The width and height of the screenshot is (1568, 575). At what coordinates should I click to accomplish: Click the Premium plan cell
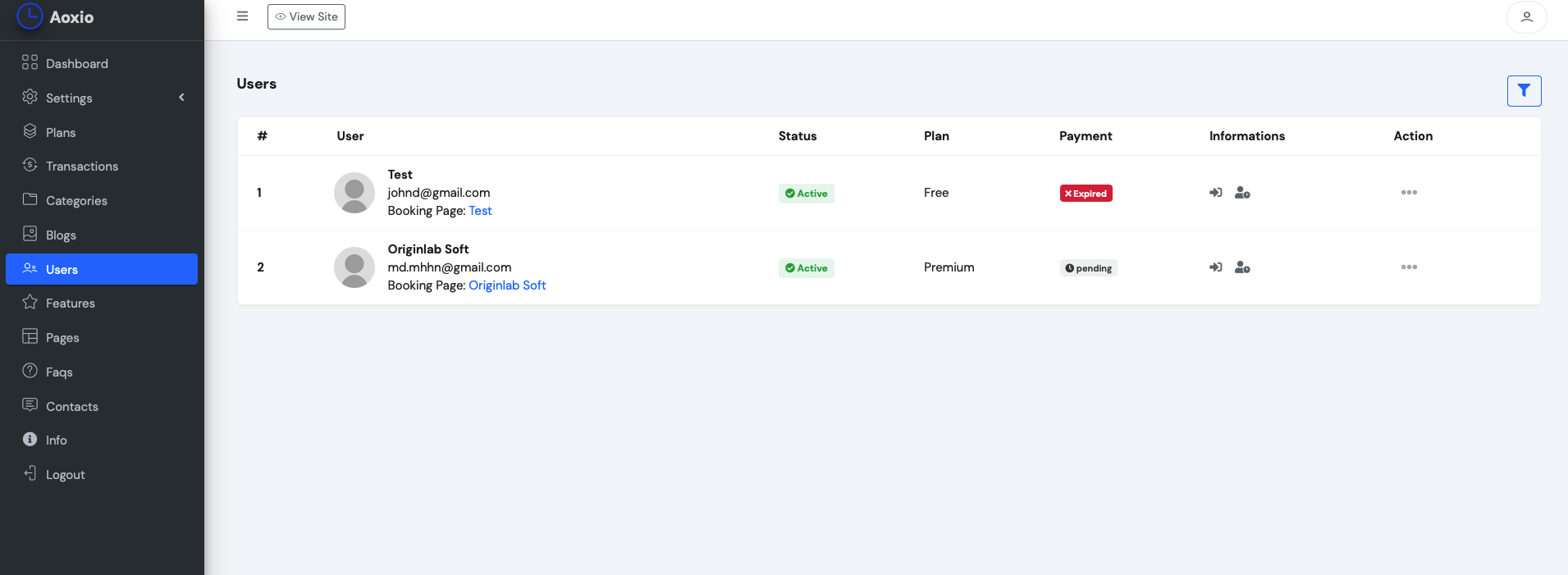949,267
